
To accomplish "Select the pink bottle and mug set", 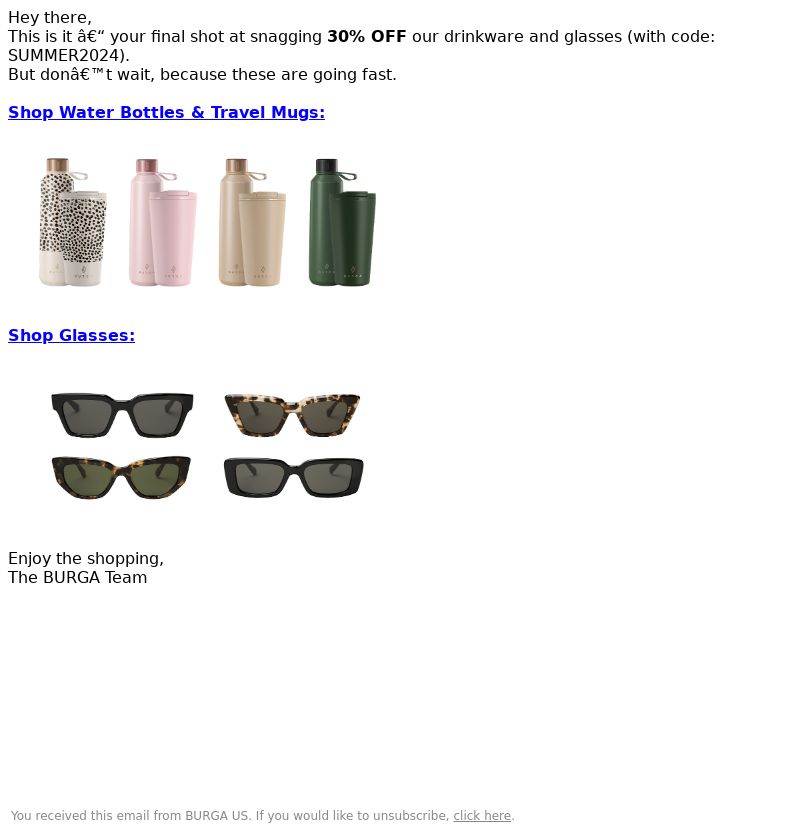I will coord(162,222).
